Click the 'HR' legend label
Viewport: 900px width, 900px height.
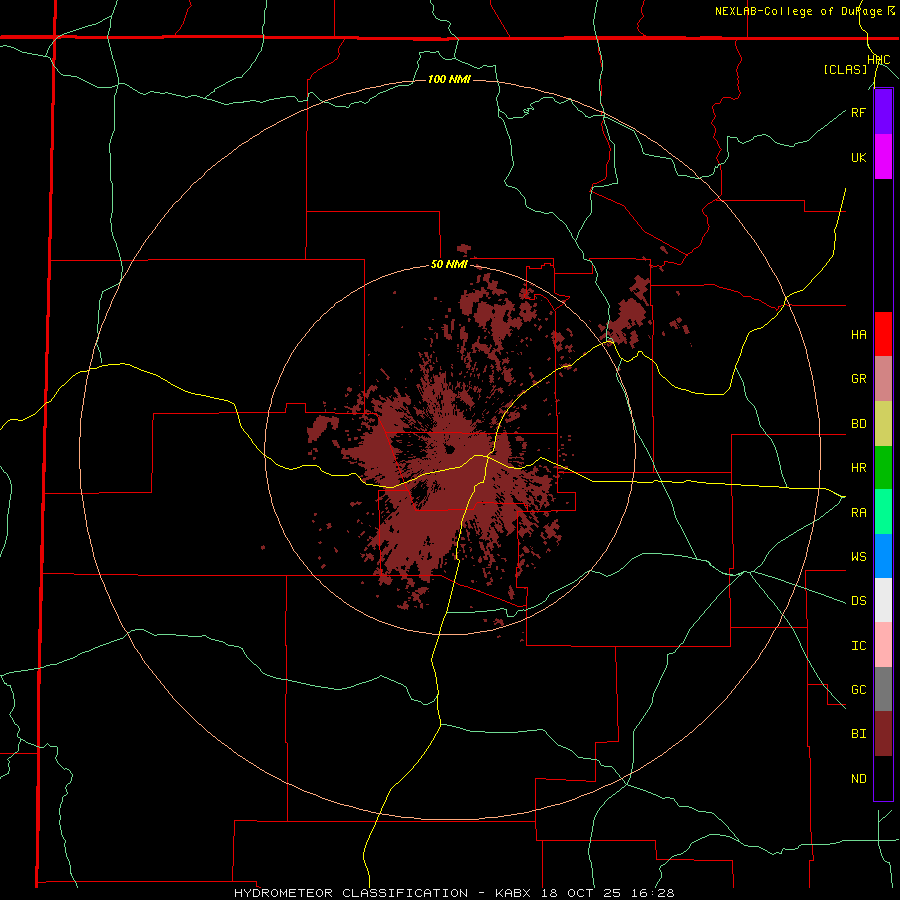click(858, 468)
